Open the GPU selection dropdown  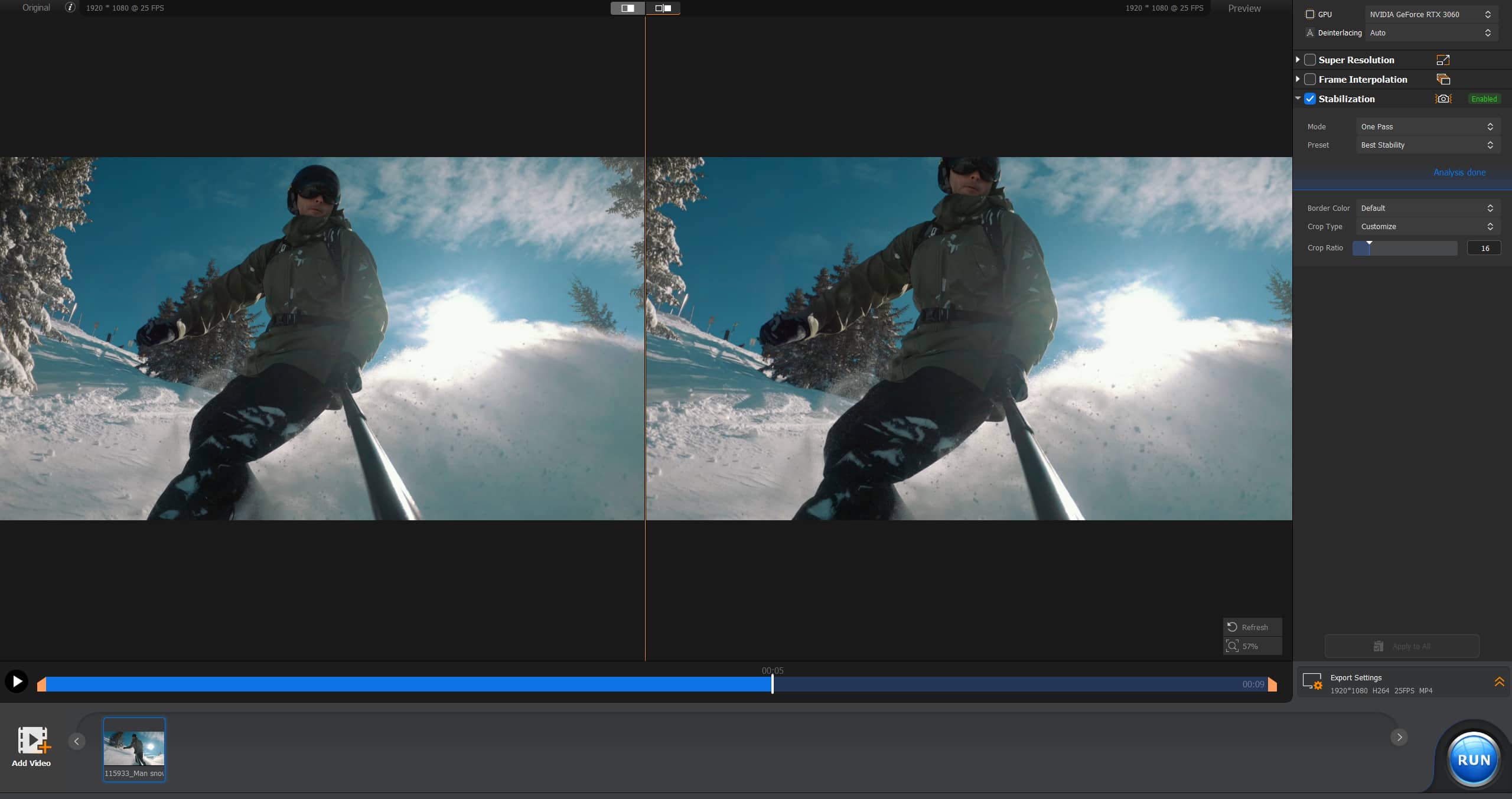[1431, 14]
